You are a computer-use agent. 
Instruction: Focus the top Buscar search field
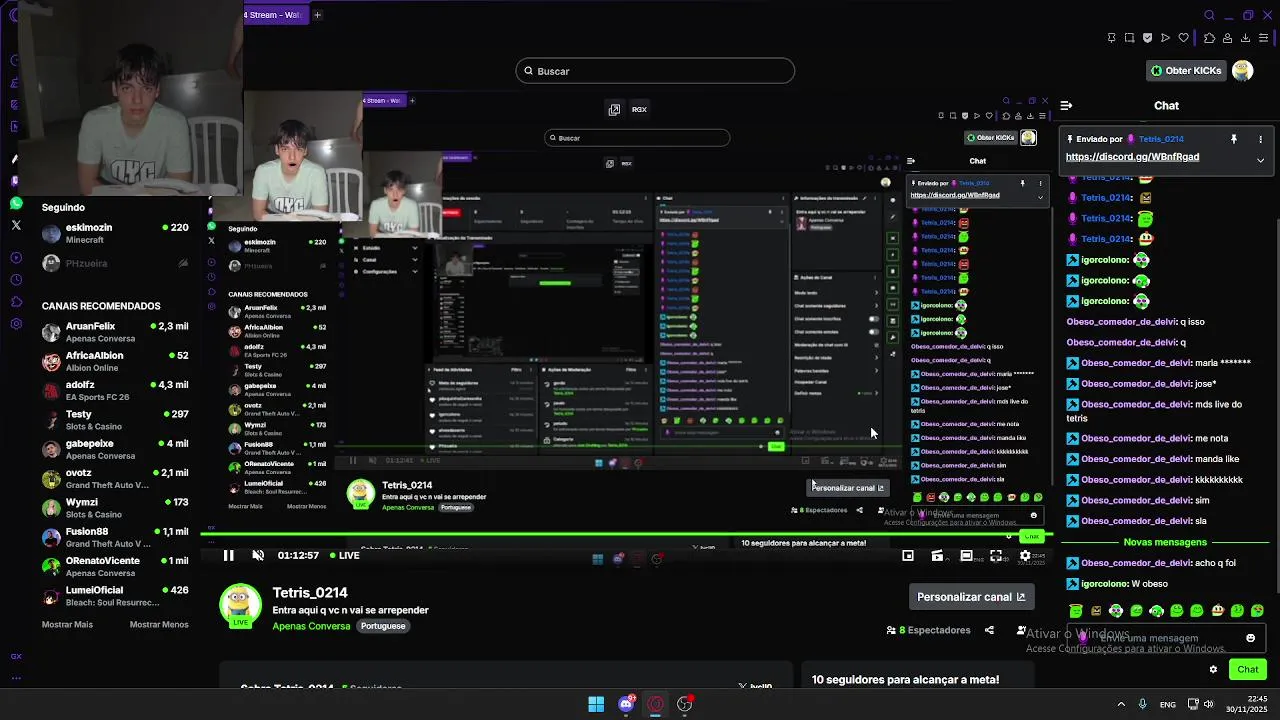(655, 71)
